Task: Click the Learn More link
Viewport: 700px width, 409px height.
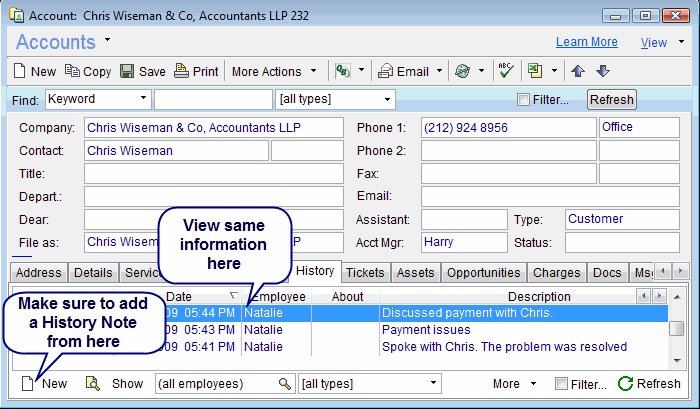Action: coord(586,42)
